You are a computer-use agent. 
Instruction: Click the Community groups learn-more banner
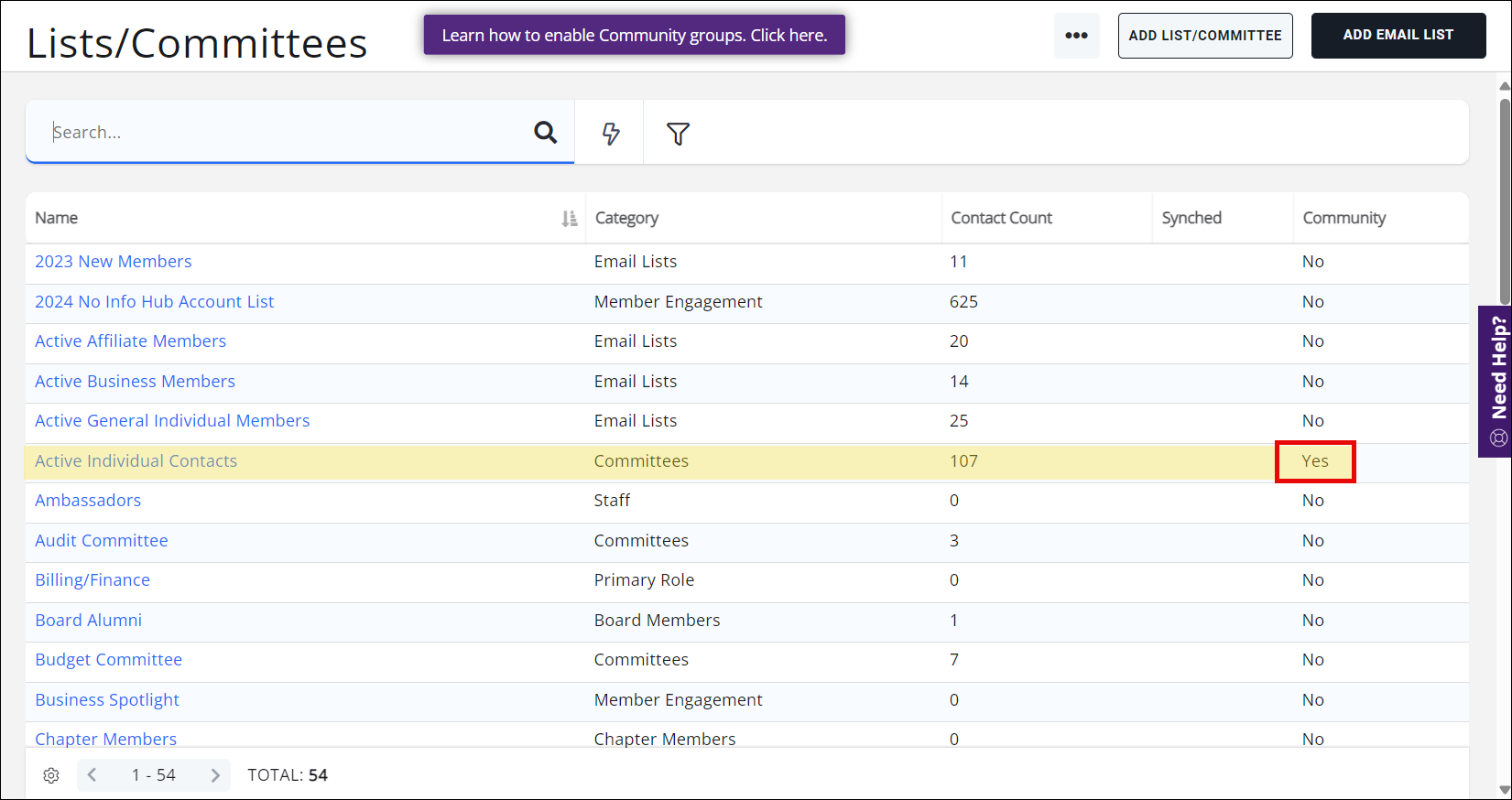tap(634, 35)
